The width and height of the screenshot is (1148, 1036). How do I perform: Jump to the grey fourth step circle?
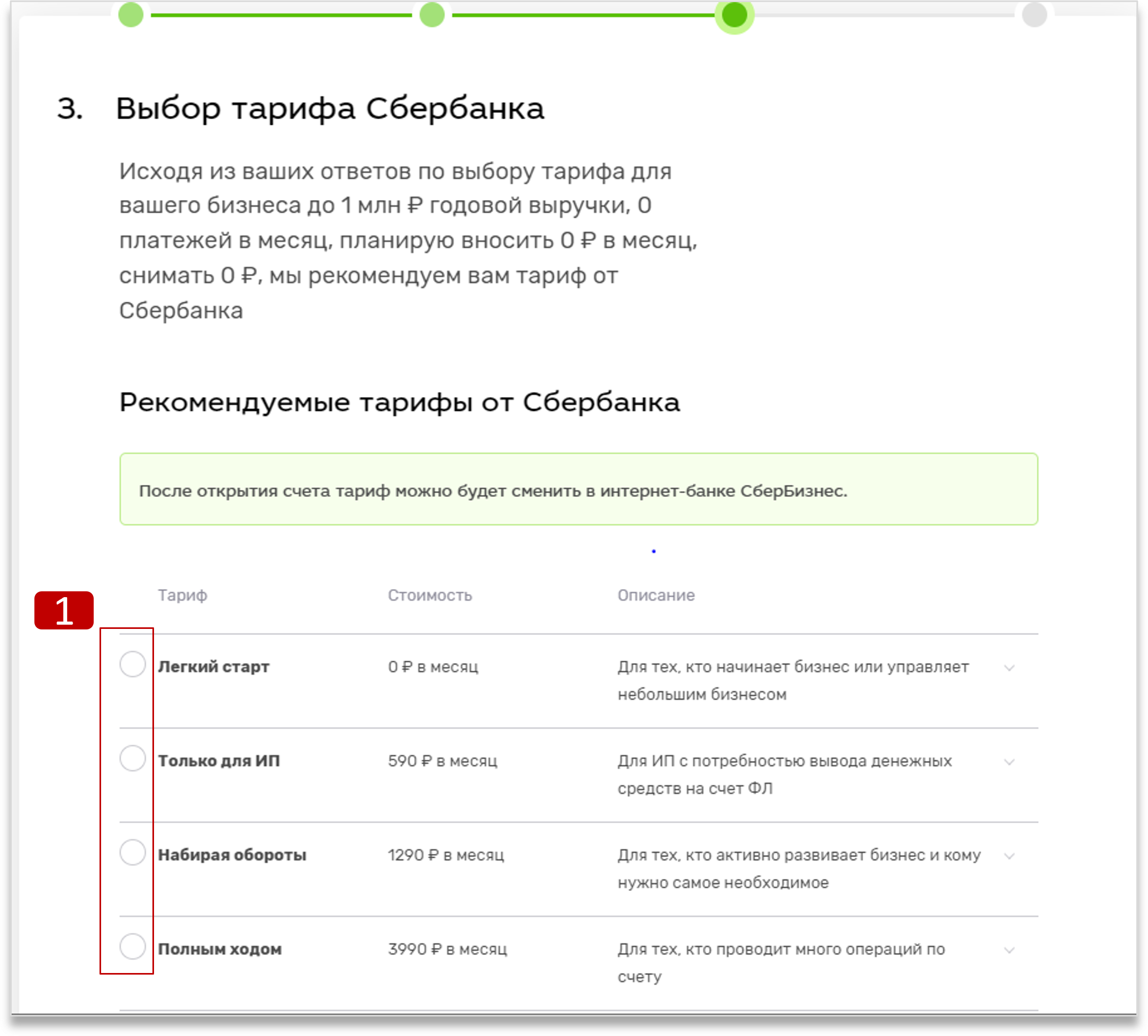1034,14
